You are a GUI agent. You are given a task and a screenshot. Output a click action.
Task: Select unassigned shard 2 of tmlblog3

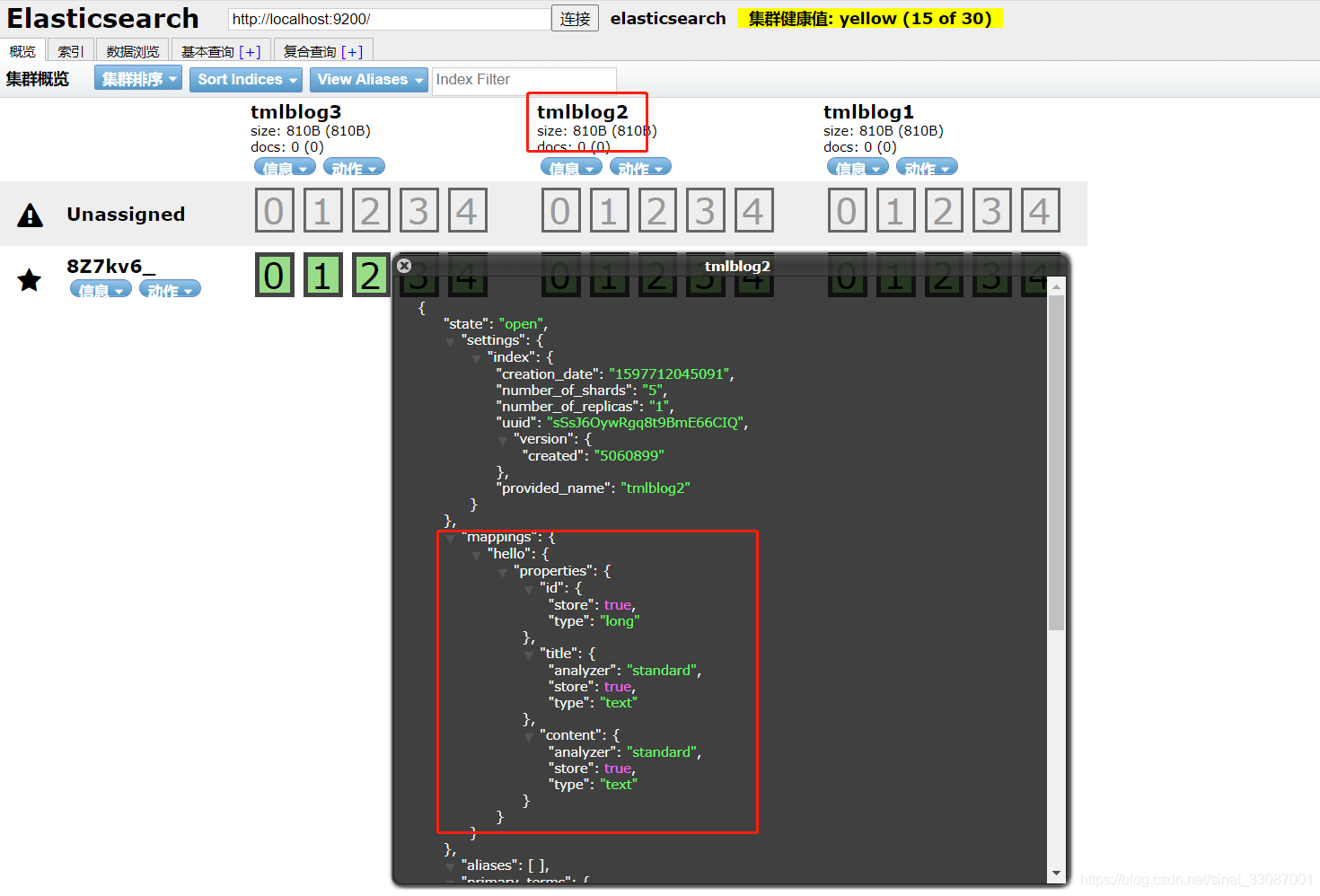[x=371, y=211]
